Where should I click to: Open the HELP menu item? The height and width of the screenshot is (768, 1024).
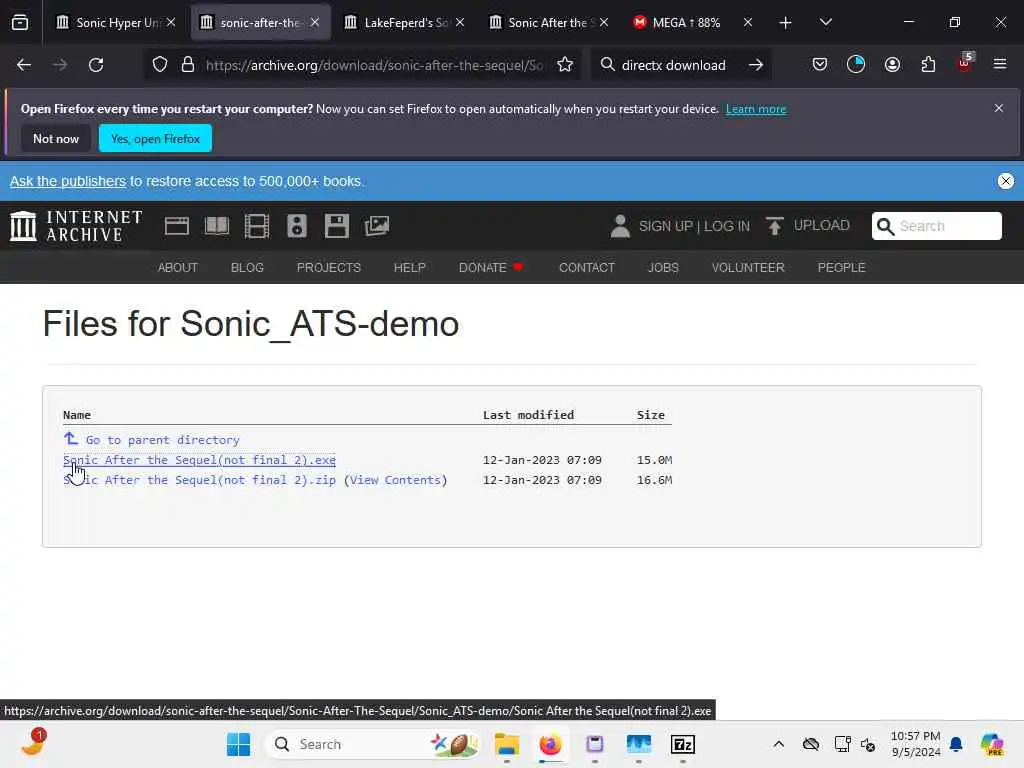[409, 268]
